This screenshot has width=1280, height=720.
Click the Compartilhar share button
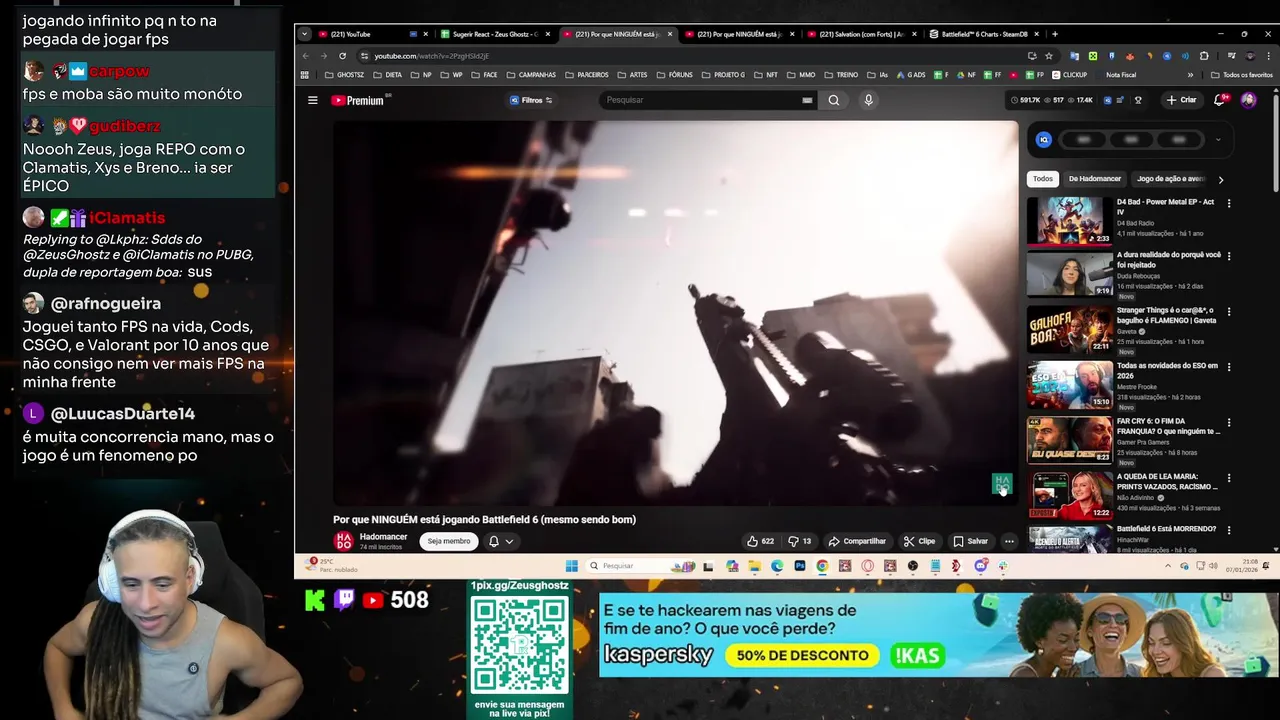[x=857, y=541]
